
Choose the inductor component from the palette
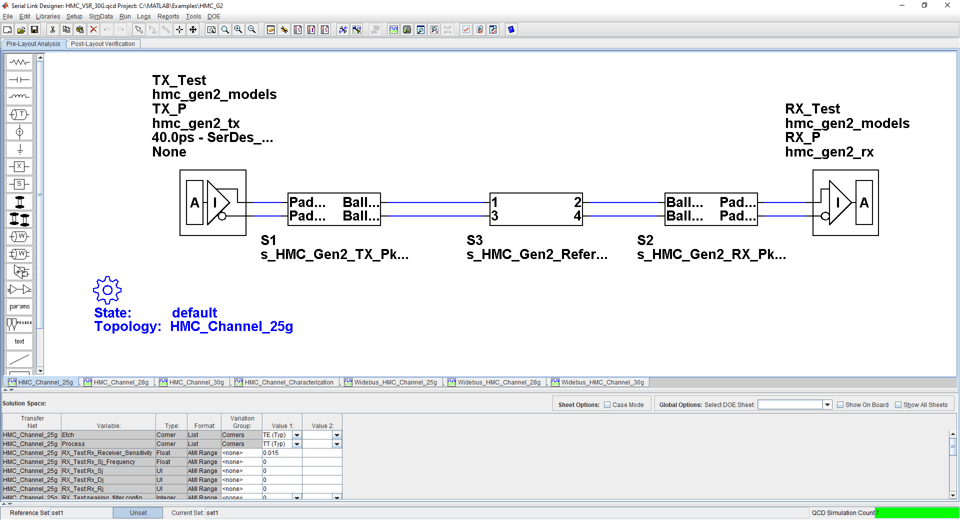coord(19,97)
